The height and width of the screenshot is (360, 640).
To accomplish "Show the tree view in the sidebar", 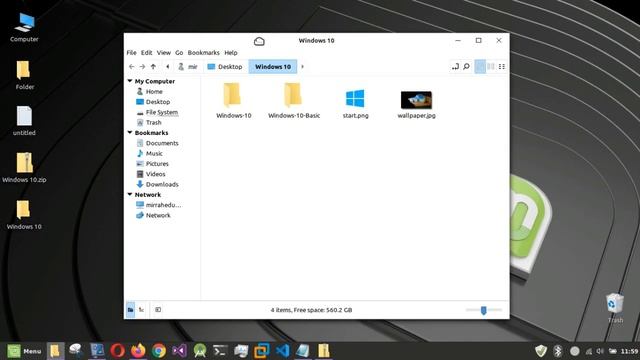I will tap(141, 310).
